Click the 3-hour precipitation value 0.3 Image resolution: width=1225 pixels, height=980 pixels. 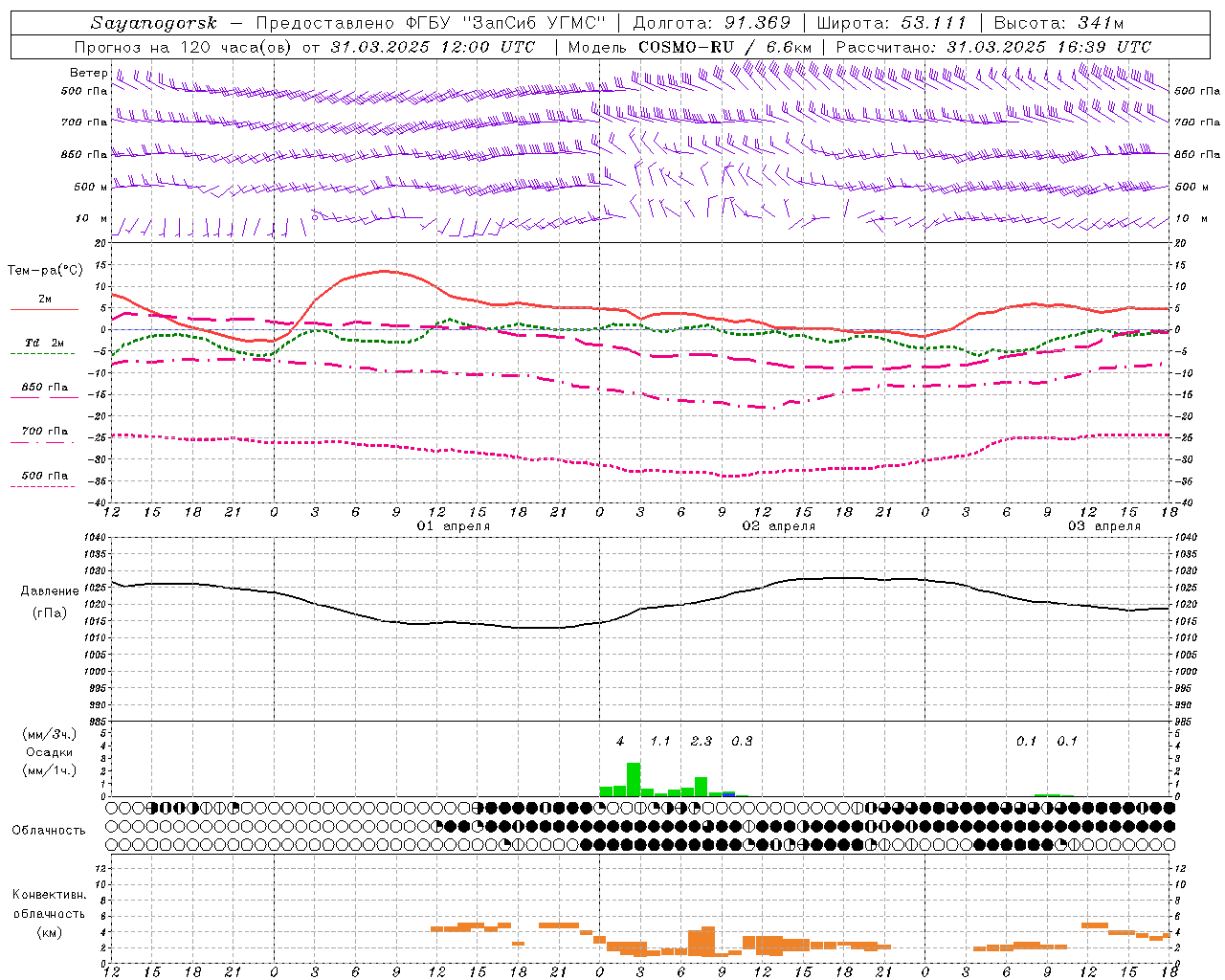[x=742, y=742]
